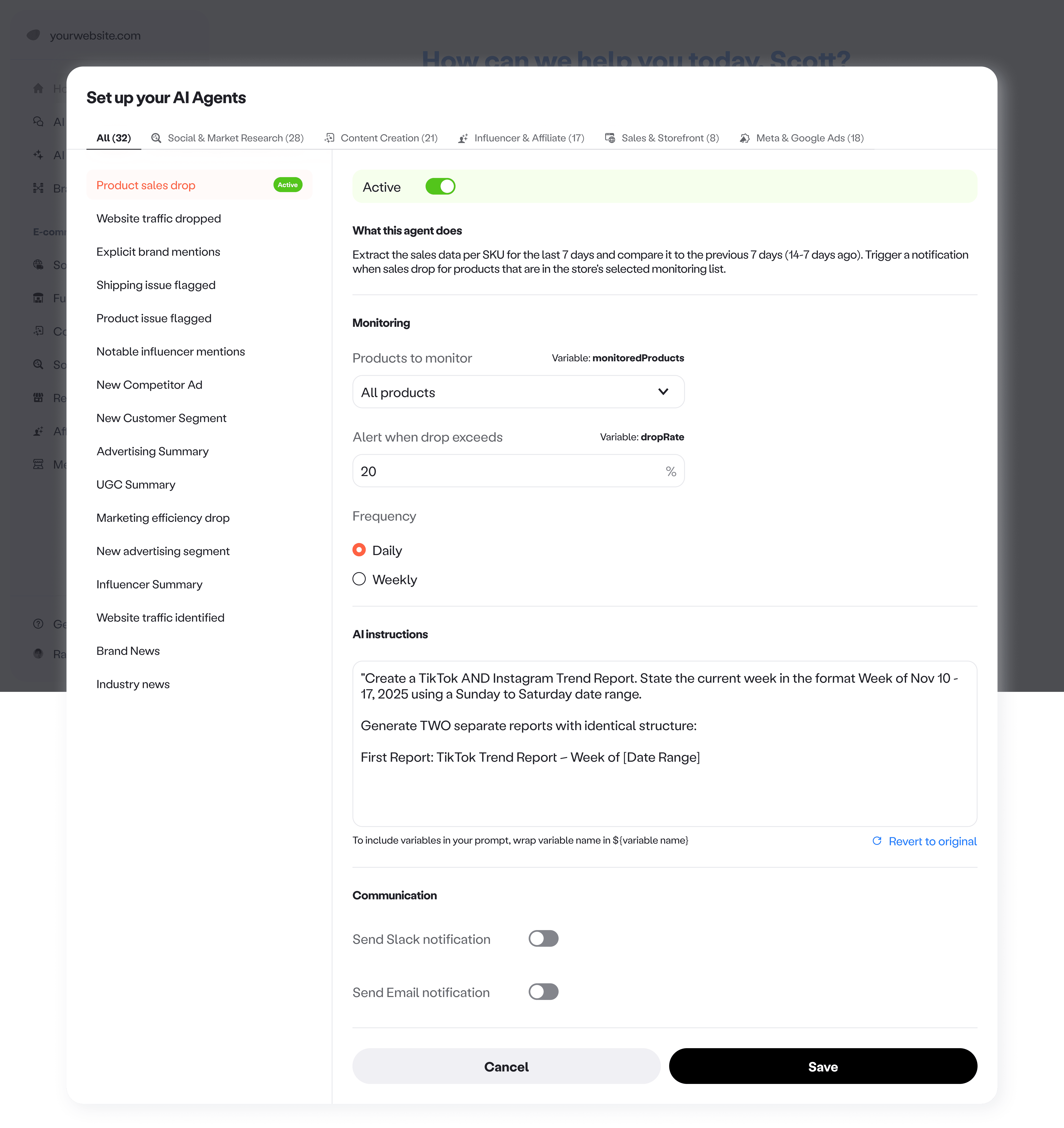The width and height of the screenshot is (1064, 1128).
Task: Select the Daily frequency radio button
Action: pos(359,550)
